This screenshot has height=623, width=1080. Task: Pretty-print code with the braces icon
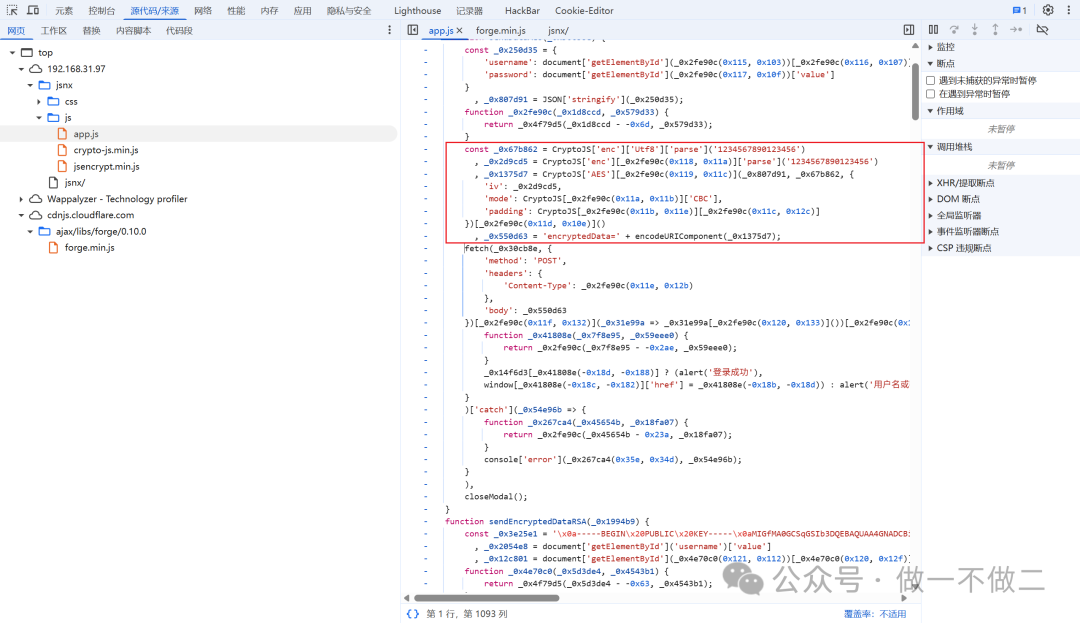412,613
